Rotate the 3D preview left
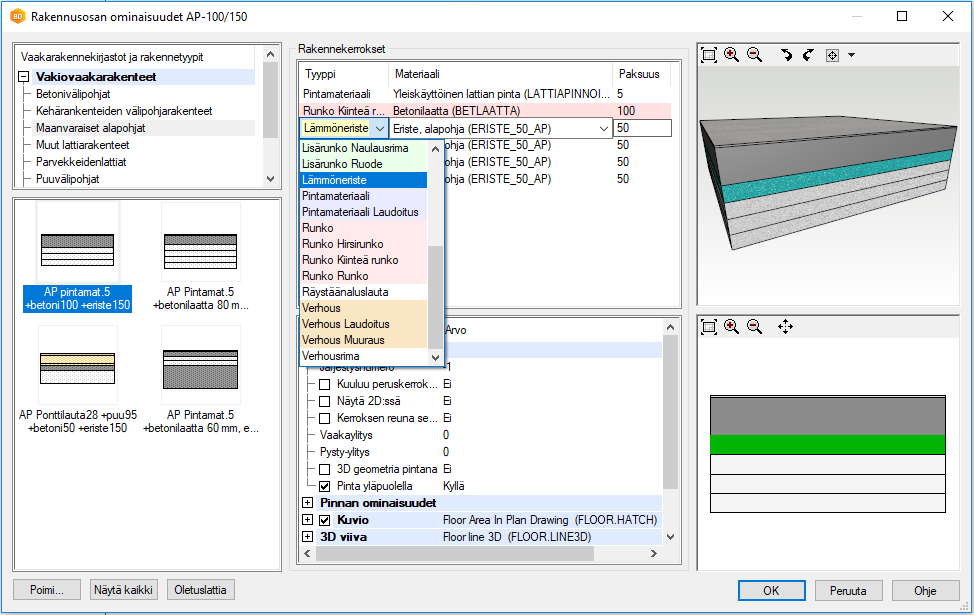 787,55
